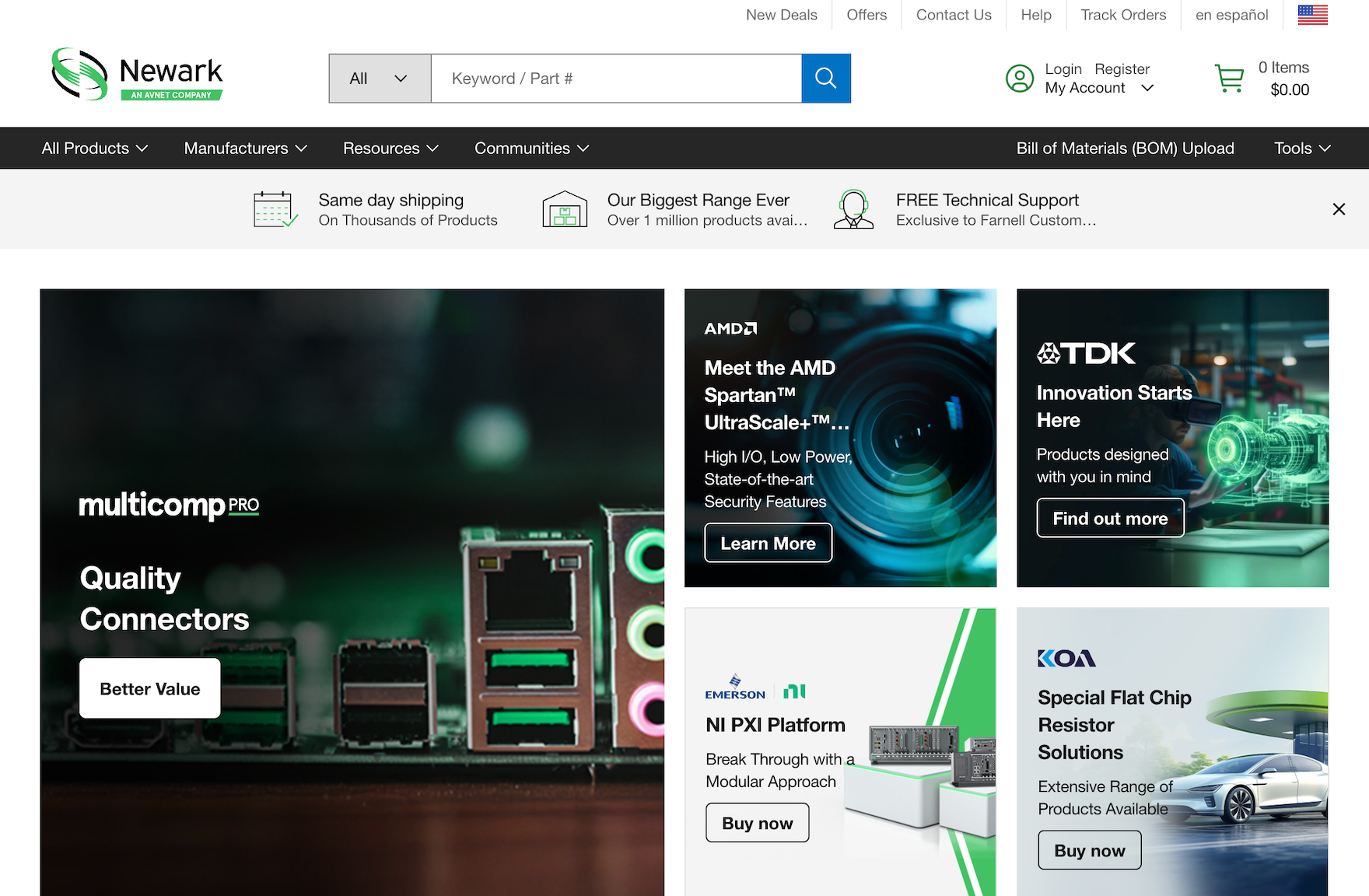This screenshot has width=1369, height=896.
Task: Open the New Deals link
Action: [x=782, y=15]
